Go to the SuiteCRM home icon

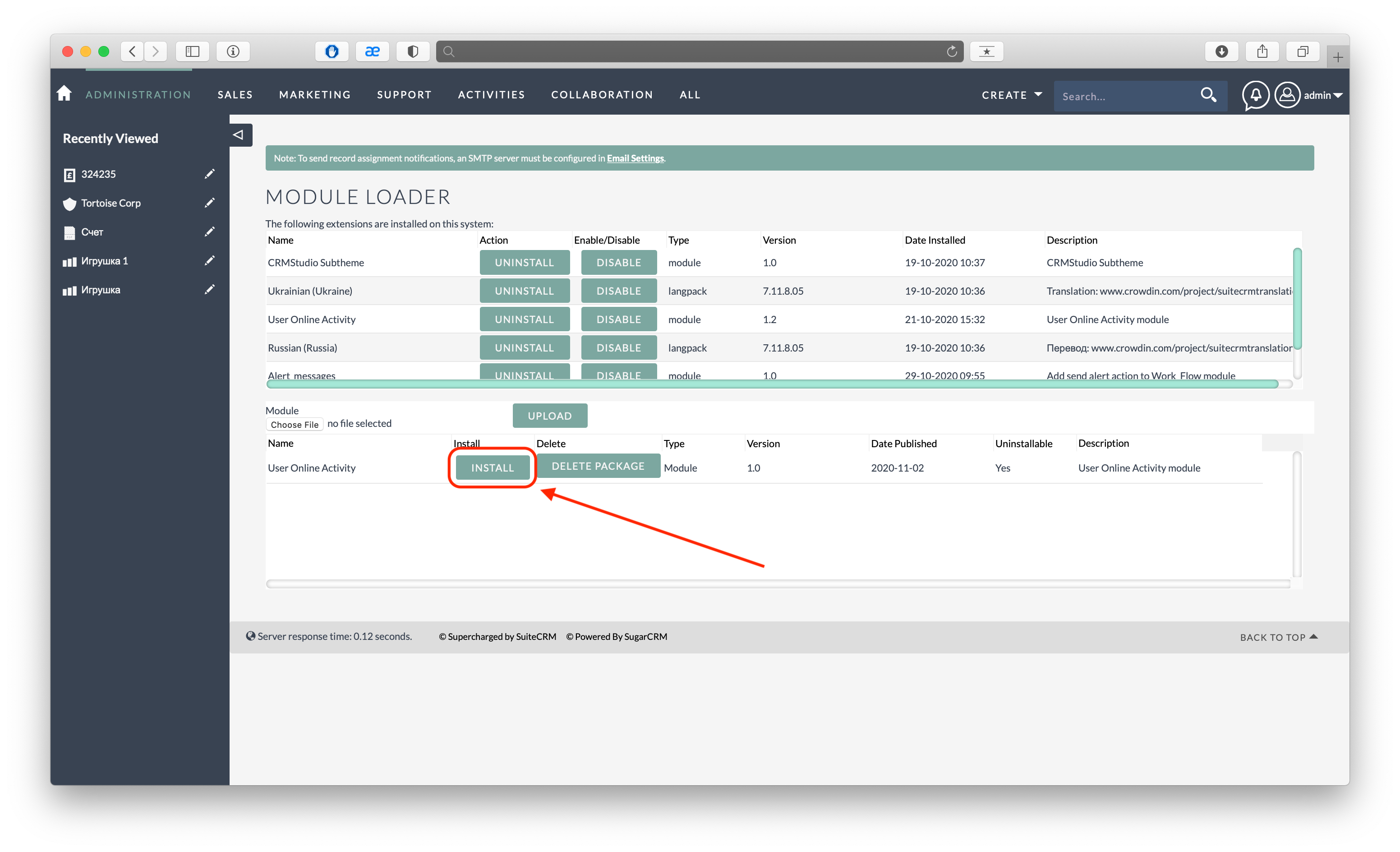point(64,93)
